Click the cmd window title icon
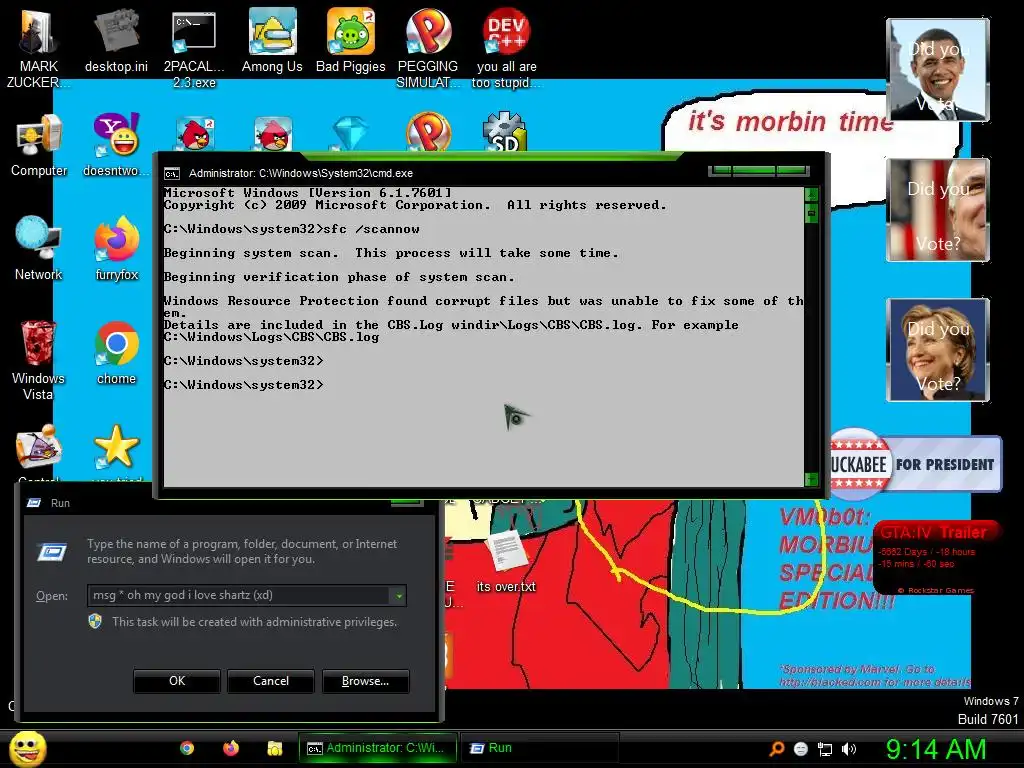 (172, 173)
